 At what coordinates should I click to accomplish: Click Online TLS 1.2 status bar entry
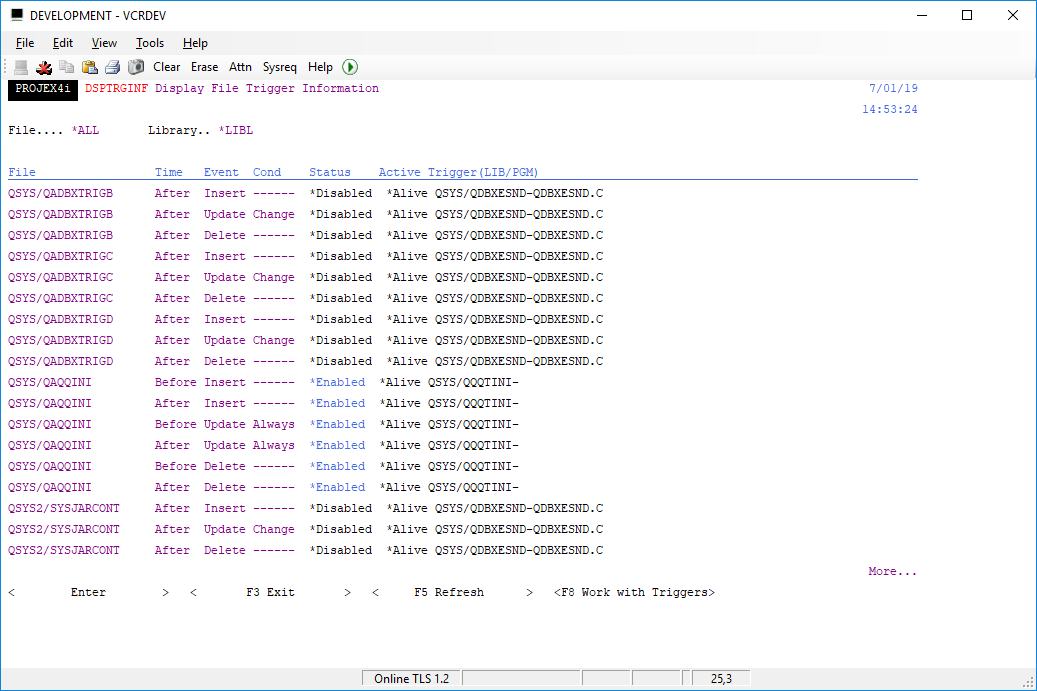point(411,678)
